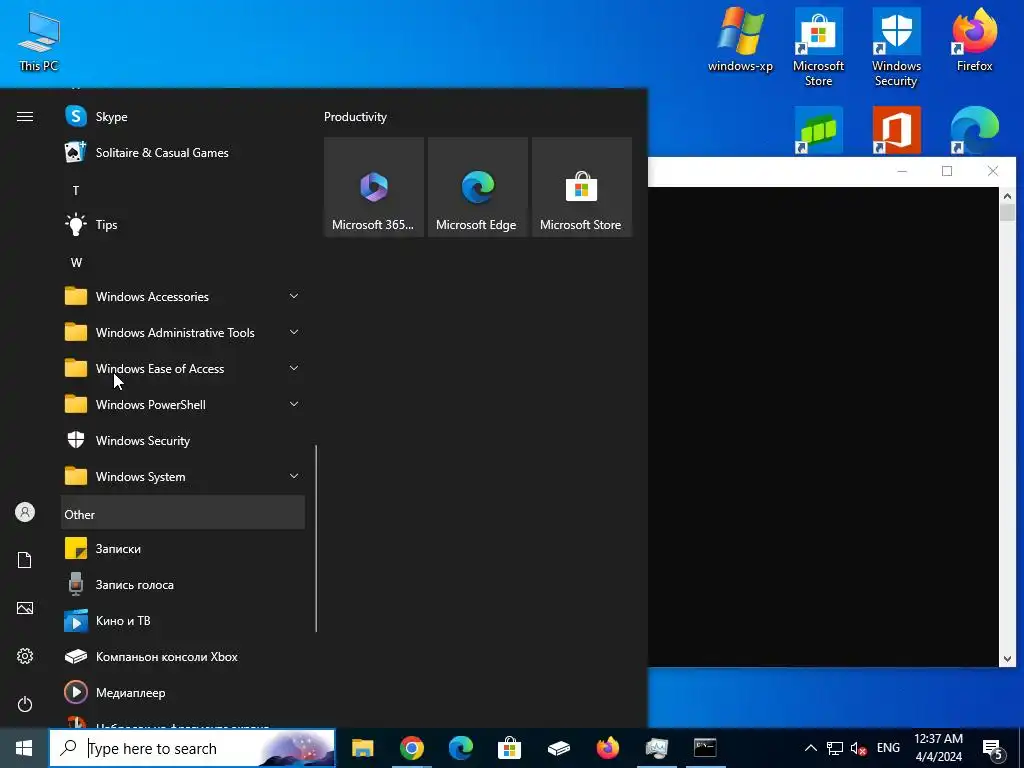Launch Запись голоса voice recorder

(x=183, y=584)
